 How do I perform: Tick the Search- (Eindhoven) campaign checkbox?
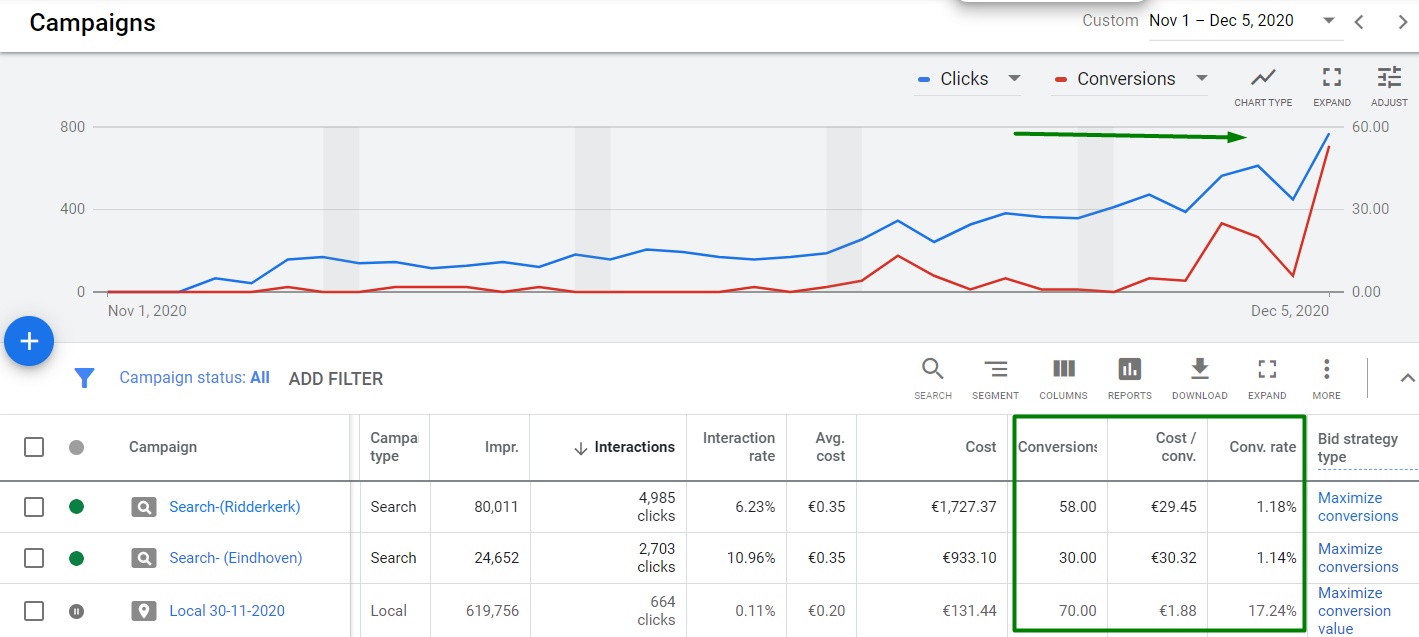coord(34,558)
